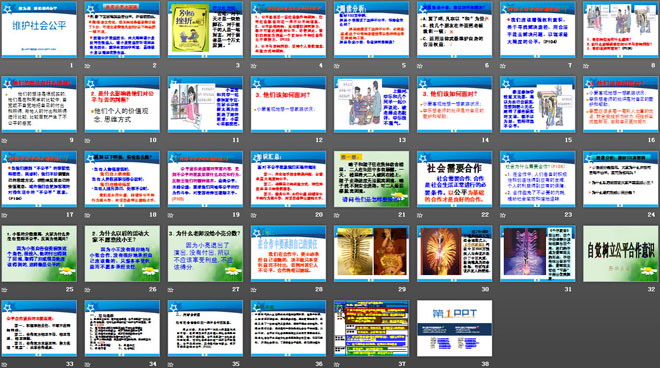
Task: Click the animation star icon under slide 2
Action: click(88, 66)
